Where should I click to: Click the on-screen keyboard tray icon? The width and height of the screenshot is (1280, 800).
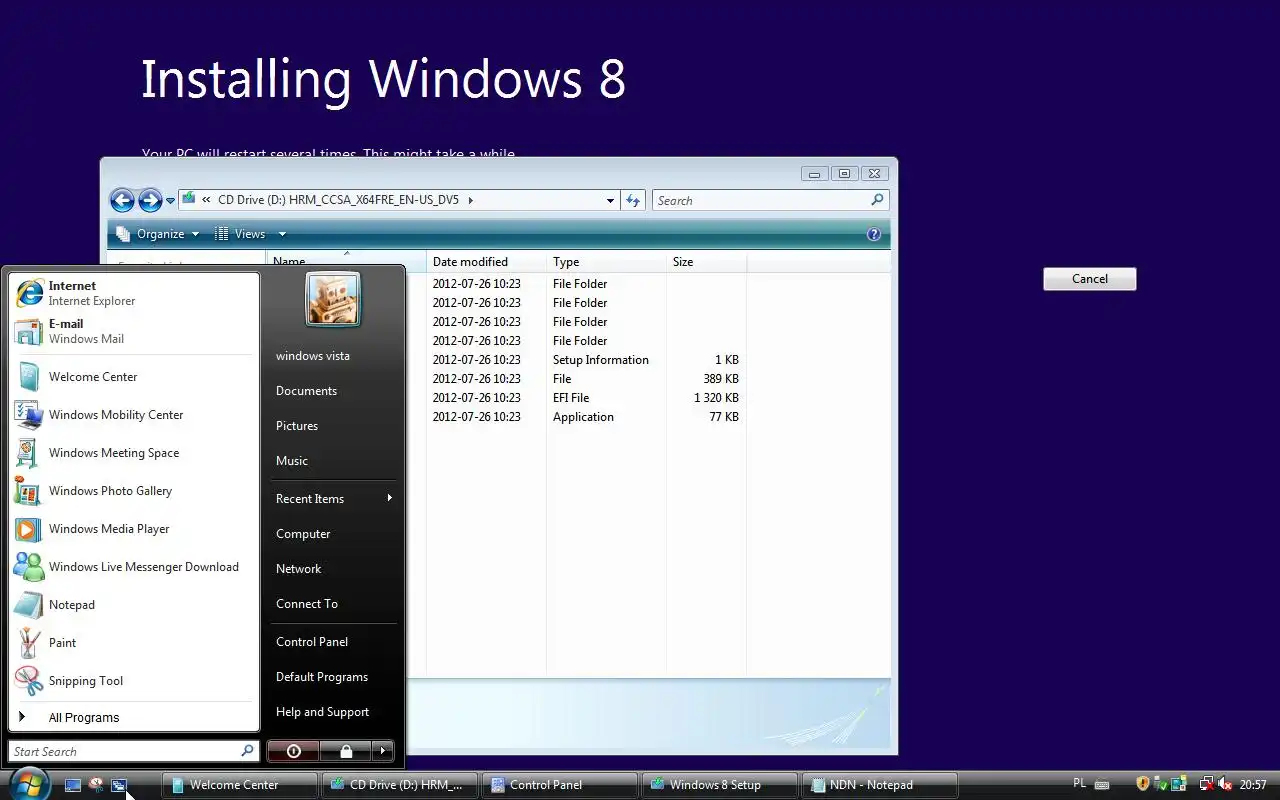click(x=1102, y=784)
